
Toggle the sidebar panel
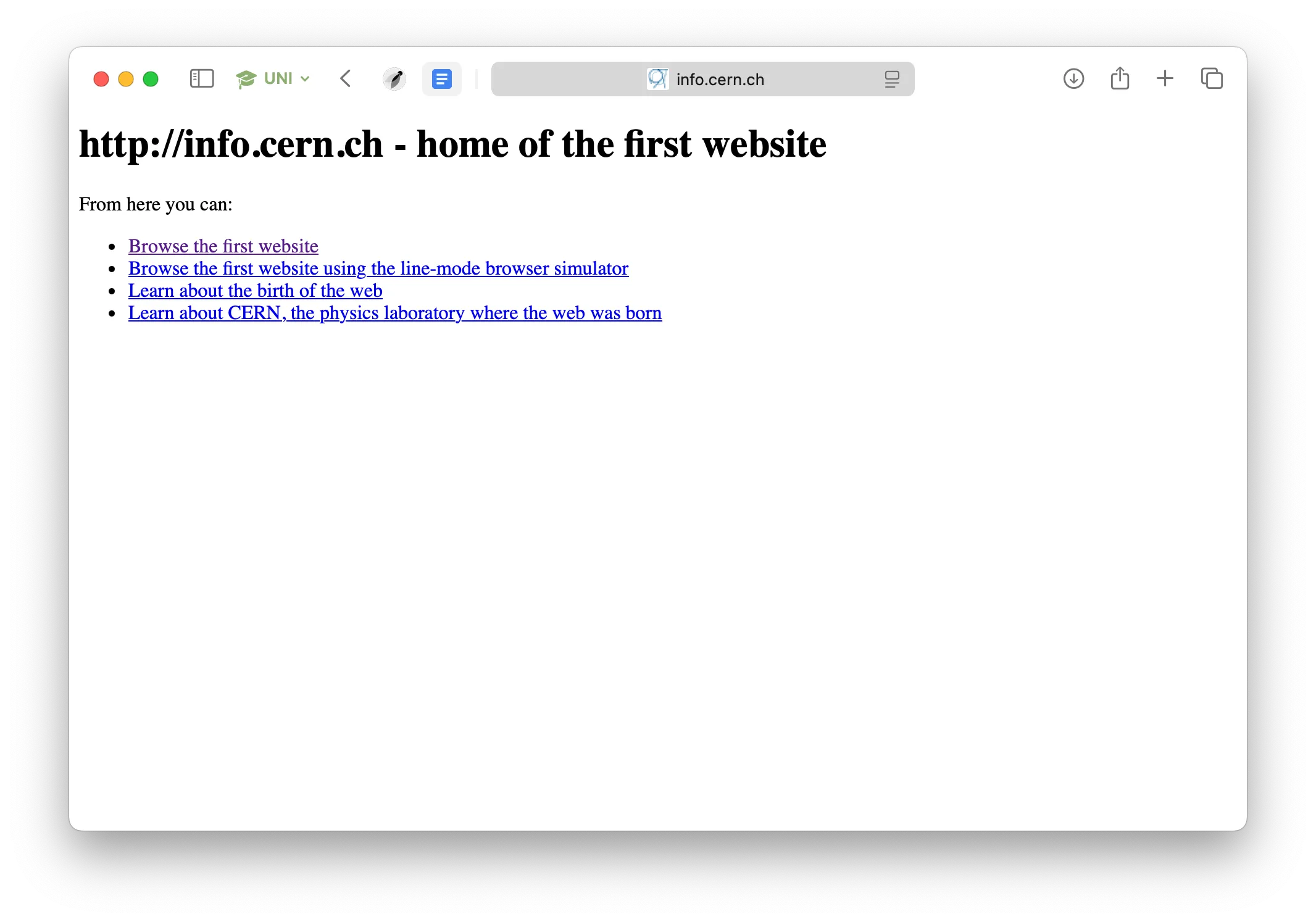pyautogui.click(x=201, y=78)
